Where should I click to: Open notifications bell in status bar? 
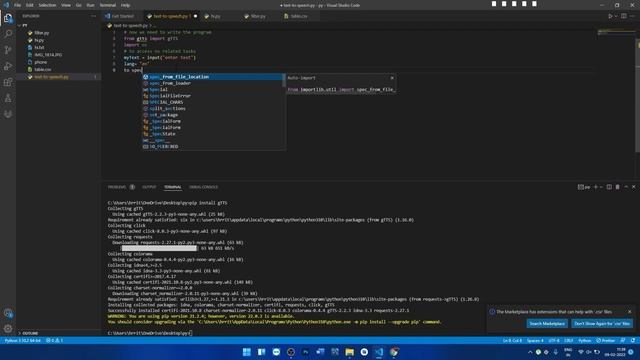633,340
